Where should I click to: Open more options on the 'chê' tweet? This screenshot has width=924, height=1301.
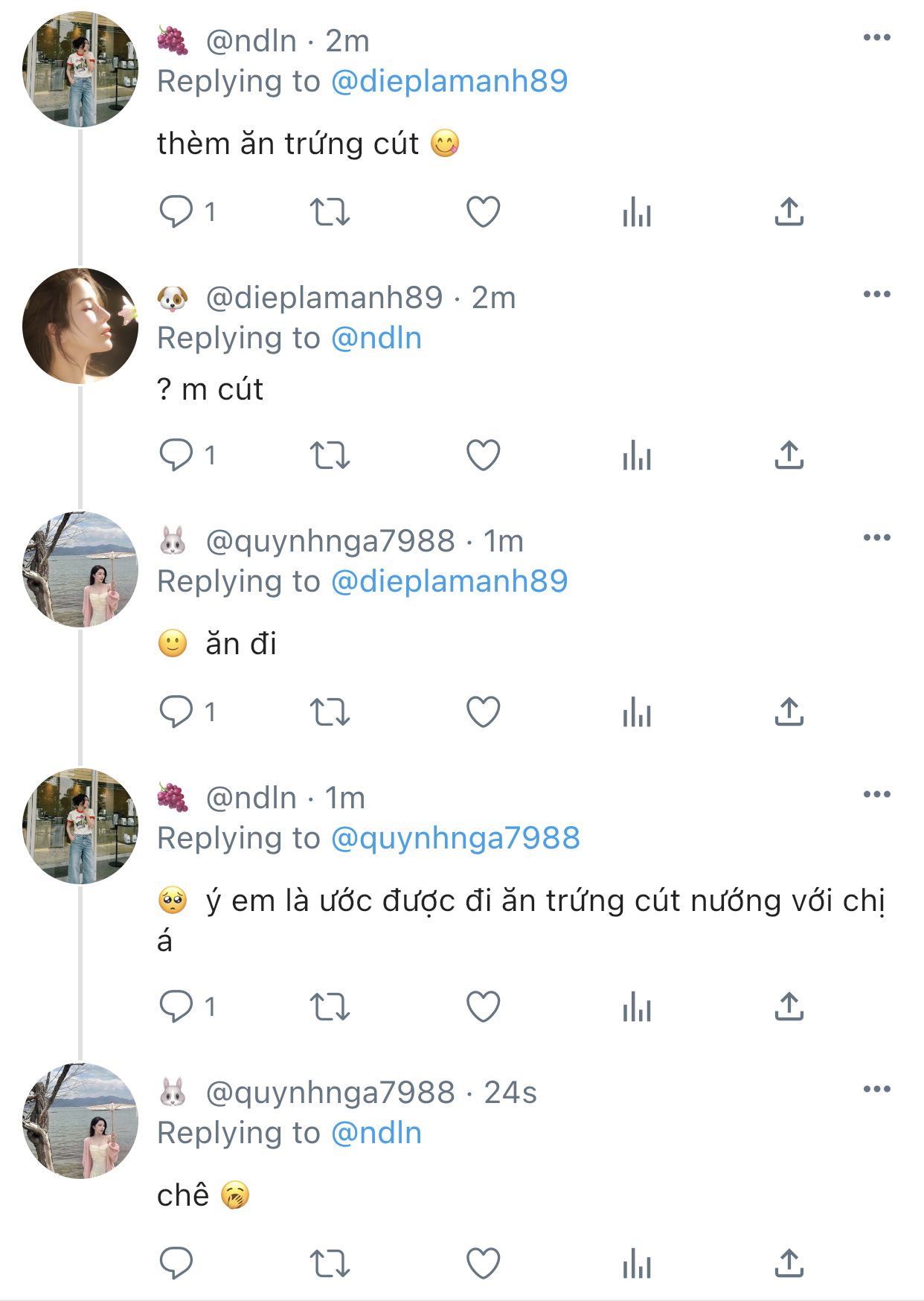pyautogui.click(x=876, y=1090)
